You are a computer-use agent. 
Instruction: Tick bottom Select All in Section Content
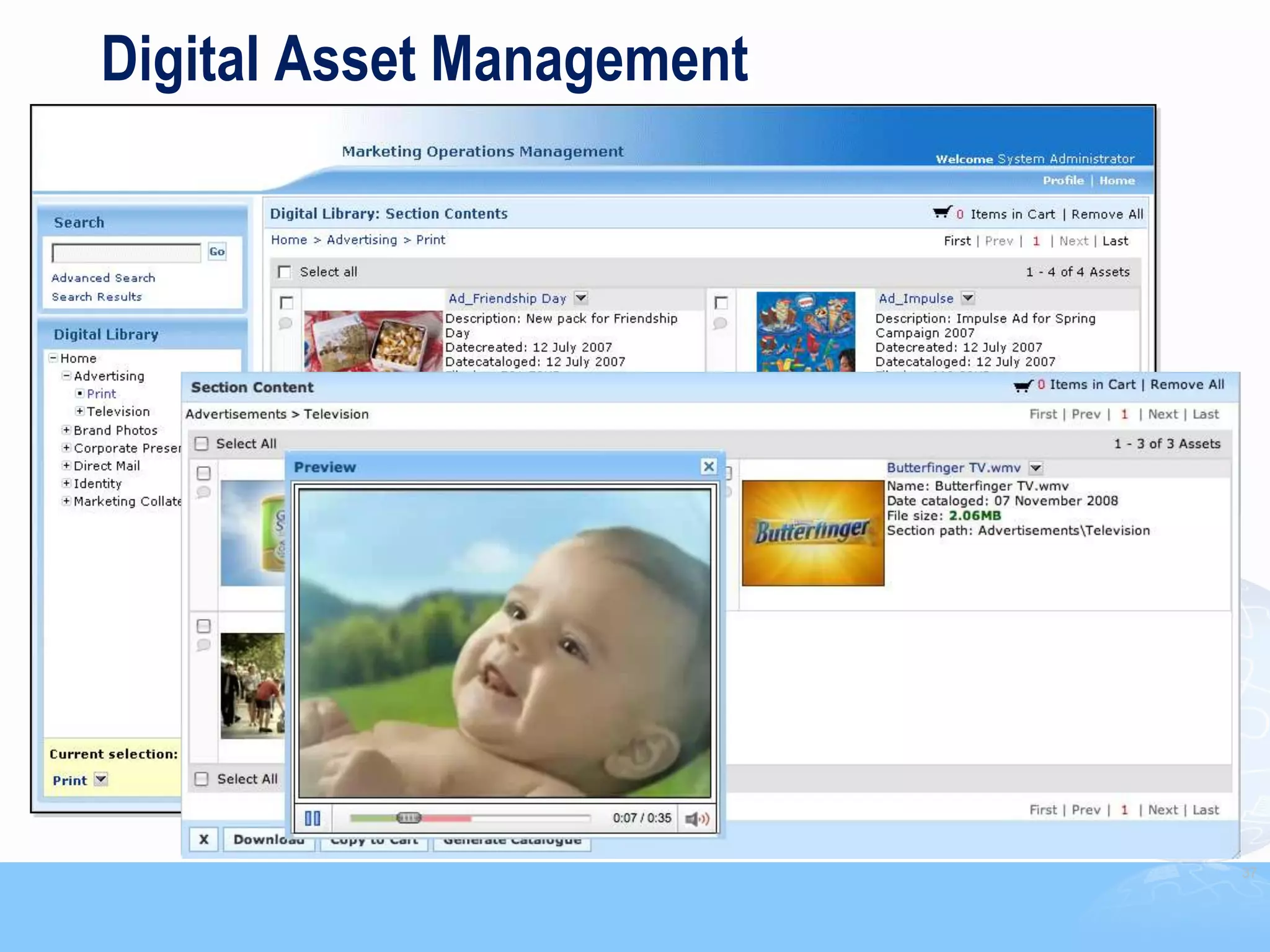tap(202, 779)
